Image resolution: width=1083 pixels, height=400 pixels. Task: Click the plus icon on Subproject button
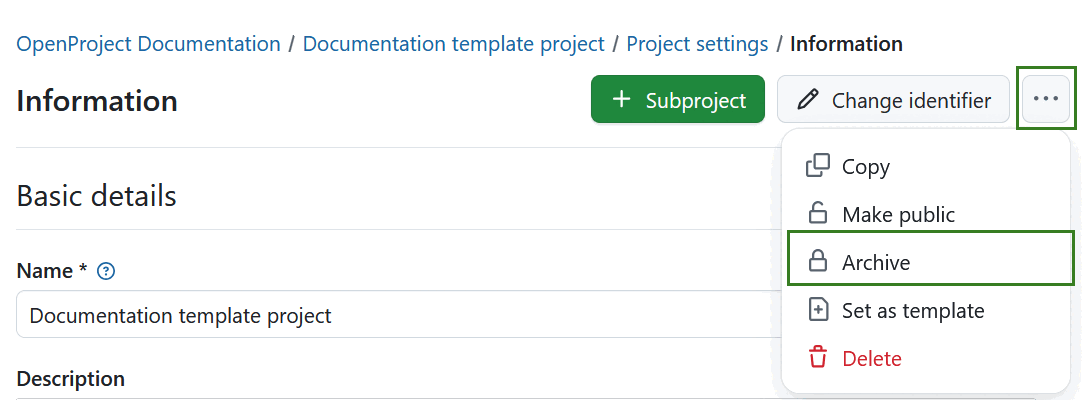click(x=622, y=100)
